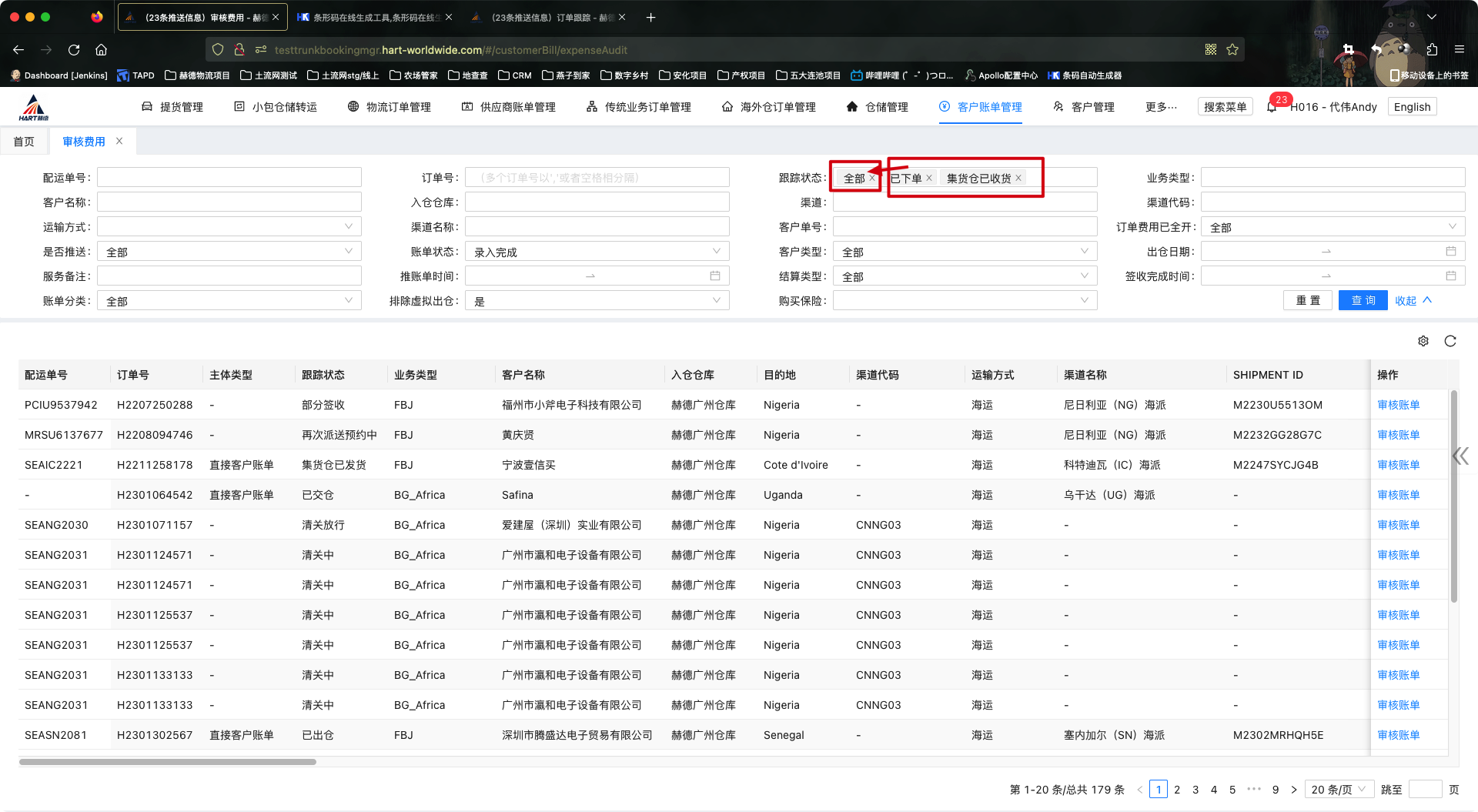Open the calendar icon for 出仓日期
This screenshot has height=812, width=1478.
[1450, 252]
